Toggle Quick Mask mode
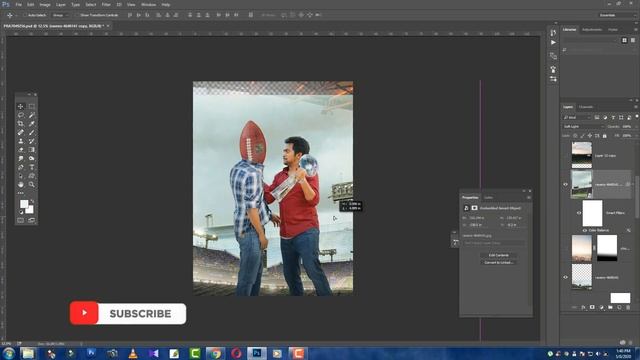 [20, 220]
